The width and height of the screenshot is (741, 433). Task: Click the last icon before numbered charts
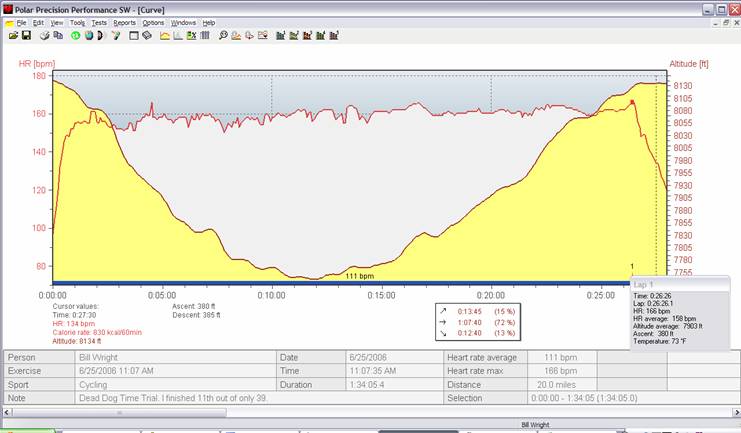pyautogui.click(x=263, y=35)
